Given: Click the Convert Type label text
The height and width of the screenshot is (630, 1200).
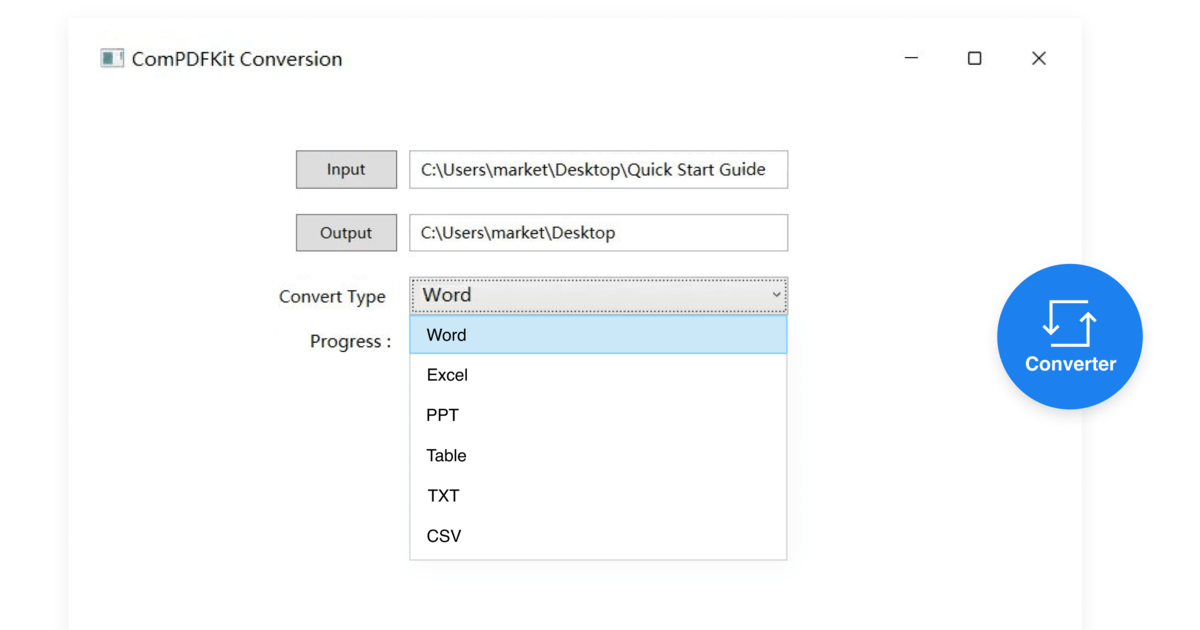Looking at the screenshot, I should pyautogui.click(x=333, y=296).
